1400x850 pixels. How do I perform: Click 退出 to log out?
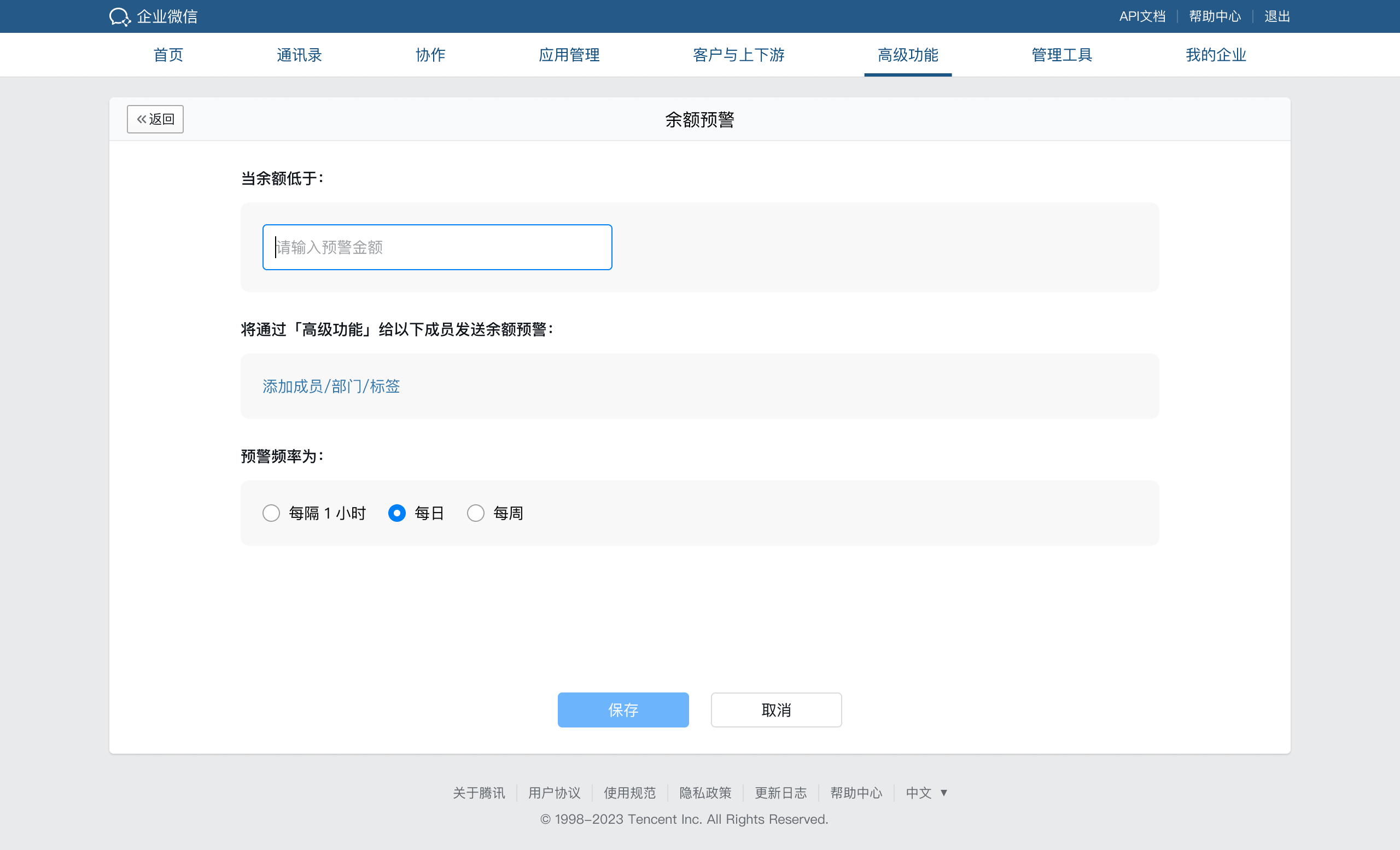(x=1277, y=16)
